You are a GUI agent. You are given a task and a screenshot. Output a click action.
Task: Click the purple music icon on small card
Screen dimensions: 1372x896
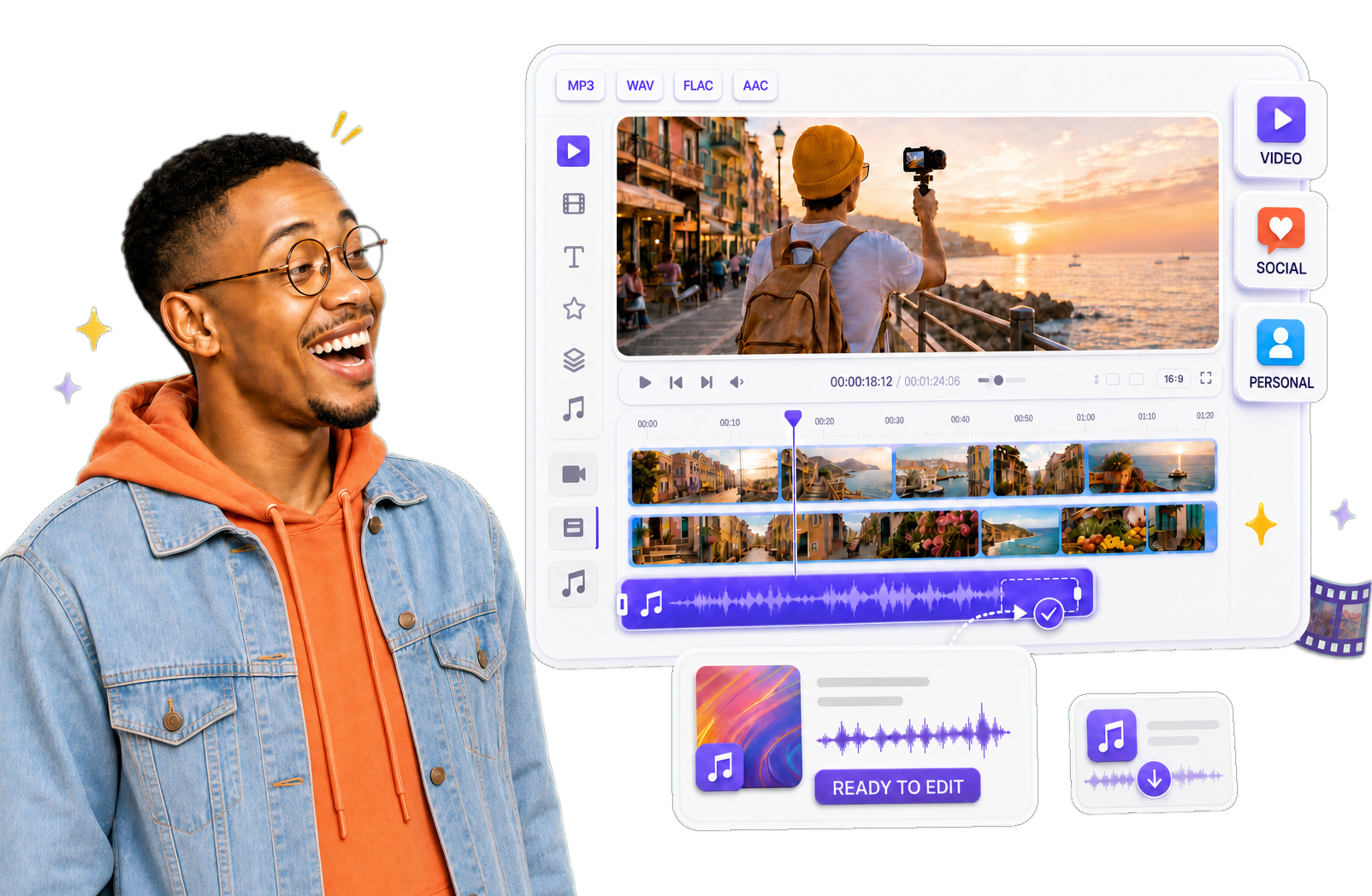[1111, 735]
